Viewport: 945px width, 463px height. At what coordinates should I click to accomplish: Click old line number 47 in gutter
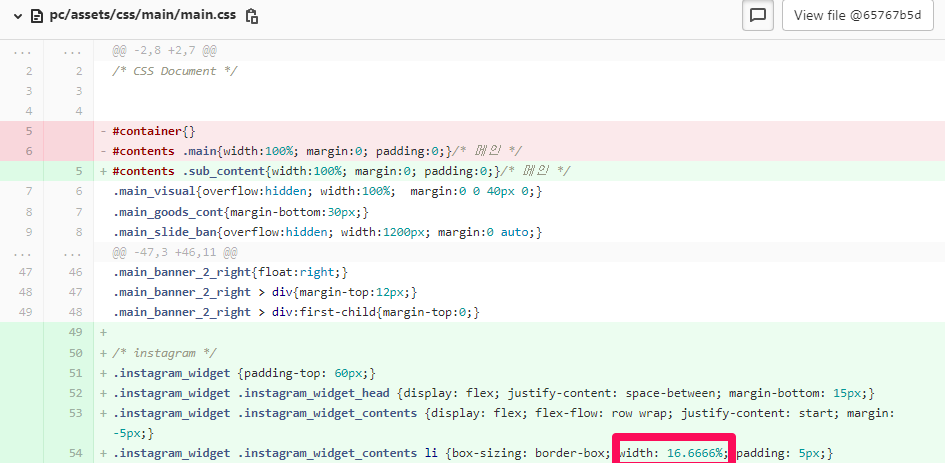pyautogui.click(x=29, y=272)
